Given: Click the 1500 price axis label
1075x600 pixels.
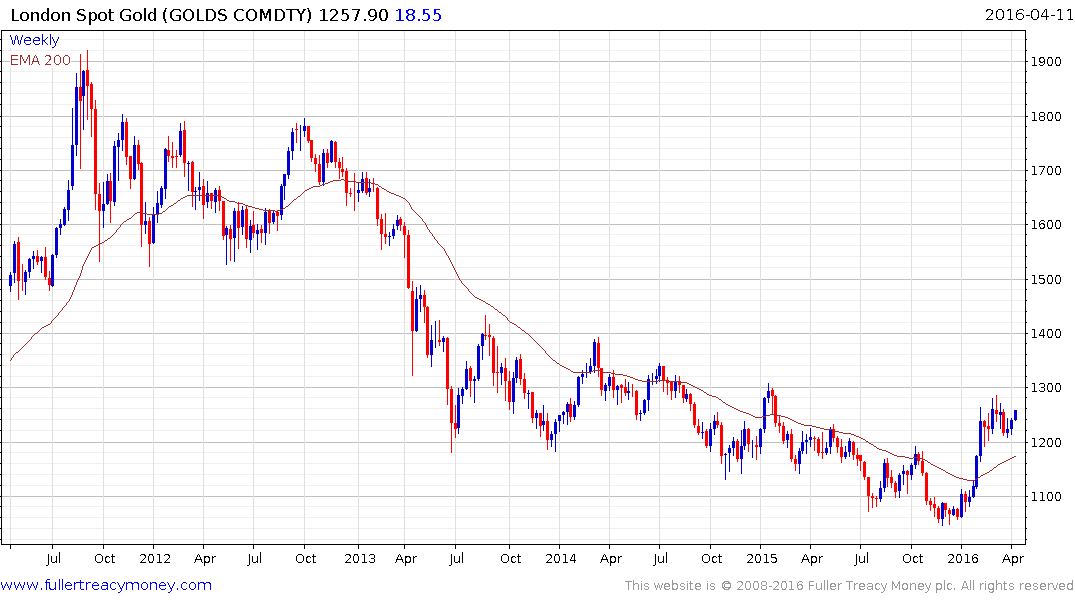Looking at the screenshot, I should [1046, 280].
